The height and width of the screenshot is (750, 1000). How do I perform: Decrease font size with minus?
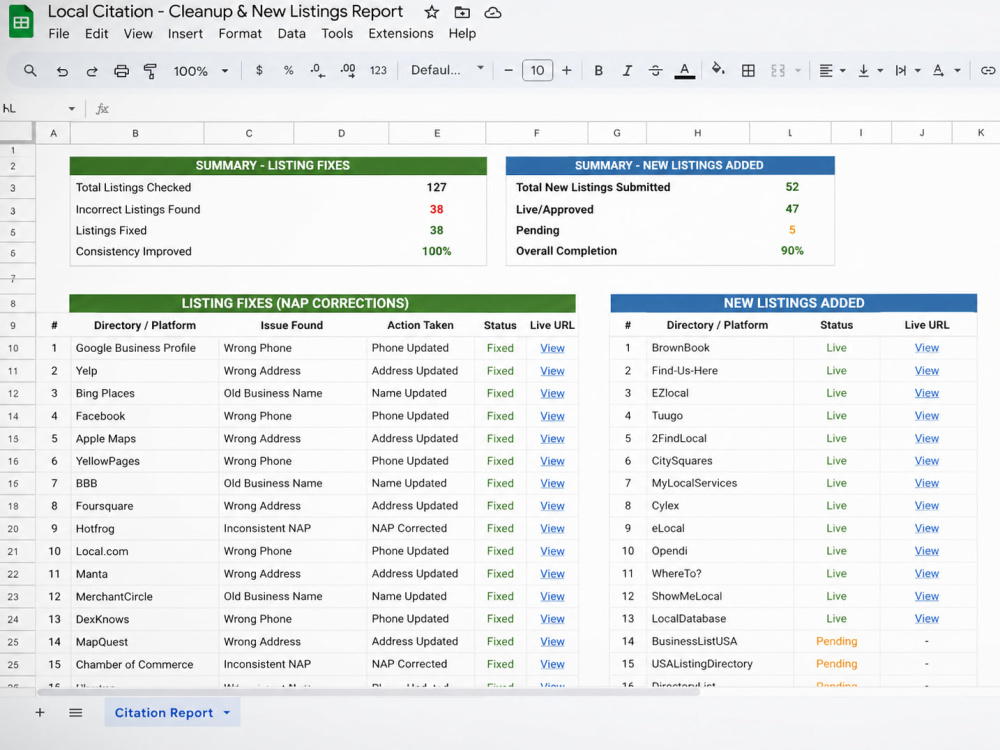point(508,70)
